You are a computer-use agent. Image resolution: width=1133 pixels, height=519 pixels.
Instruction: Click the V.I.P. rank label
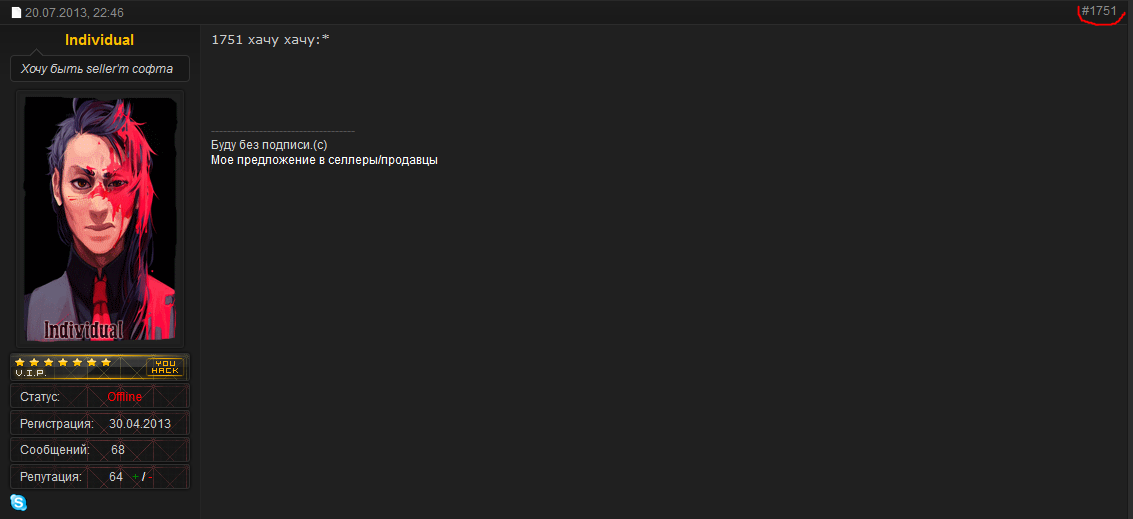32,373
